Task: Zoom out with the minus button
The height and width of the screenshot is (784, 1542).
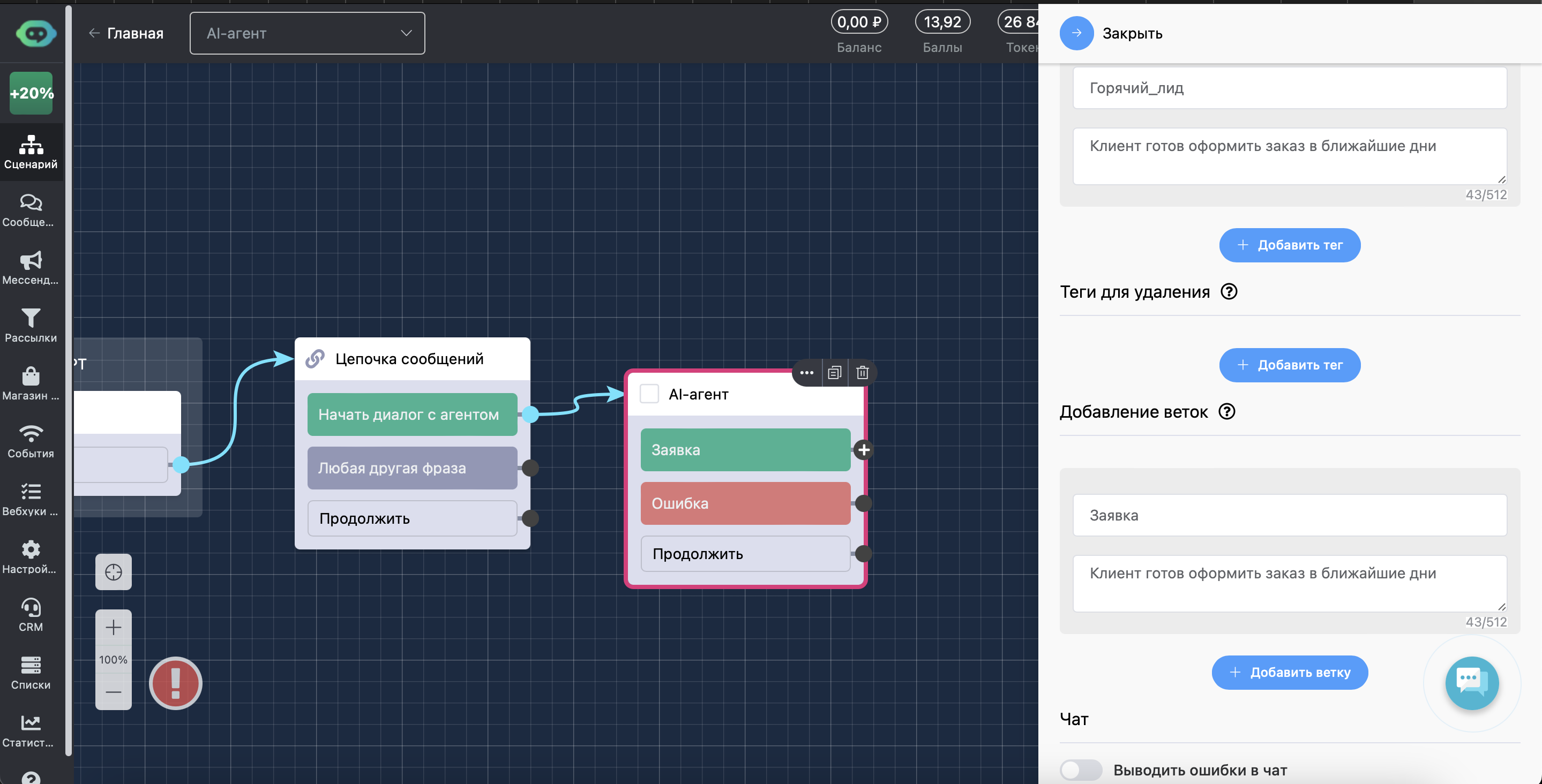Action: tap(113, 692)
